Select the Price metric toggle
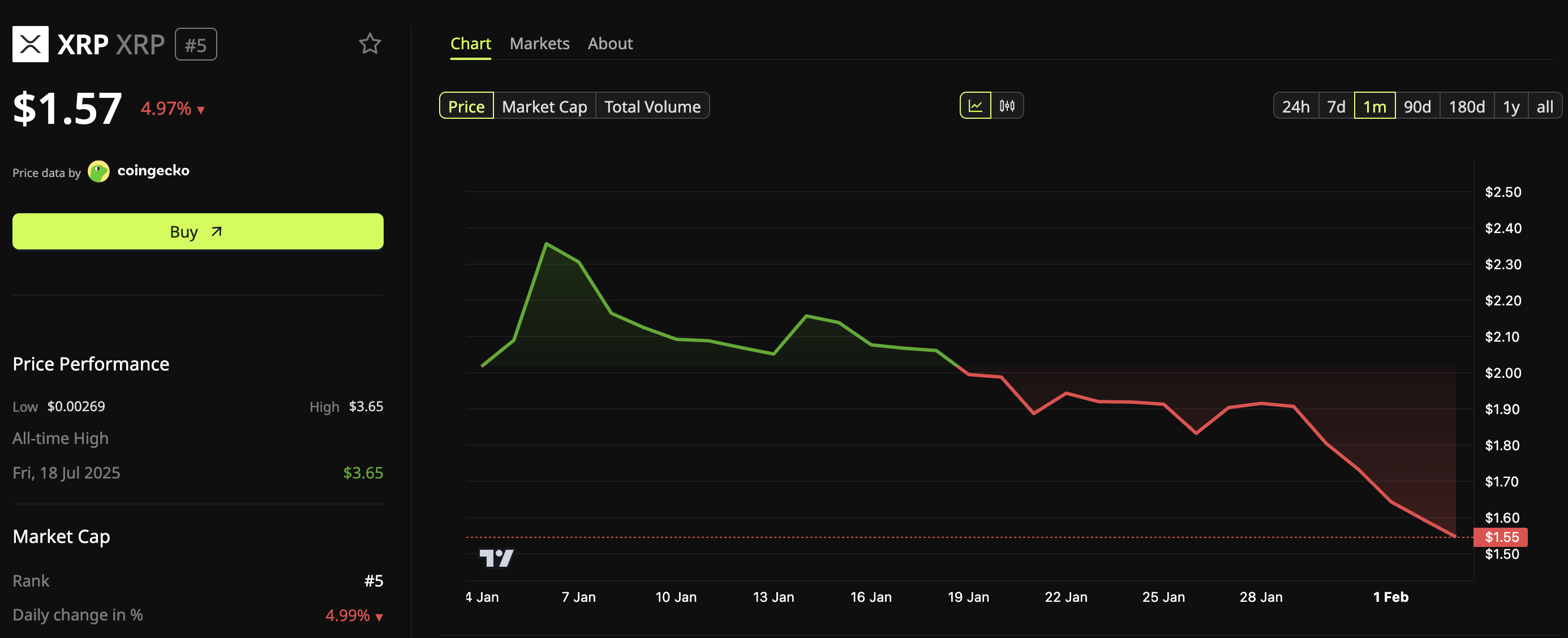This screenshot has width=1568, height=638. tap(466, 106)
